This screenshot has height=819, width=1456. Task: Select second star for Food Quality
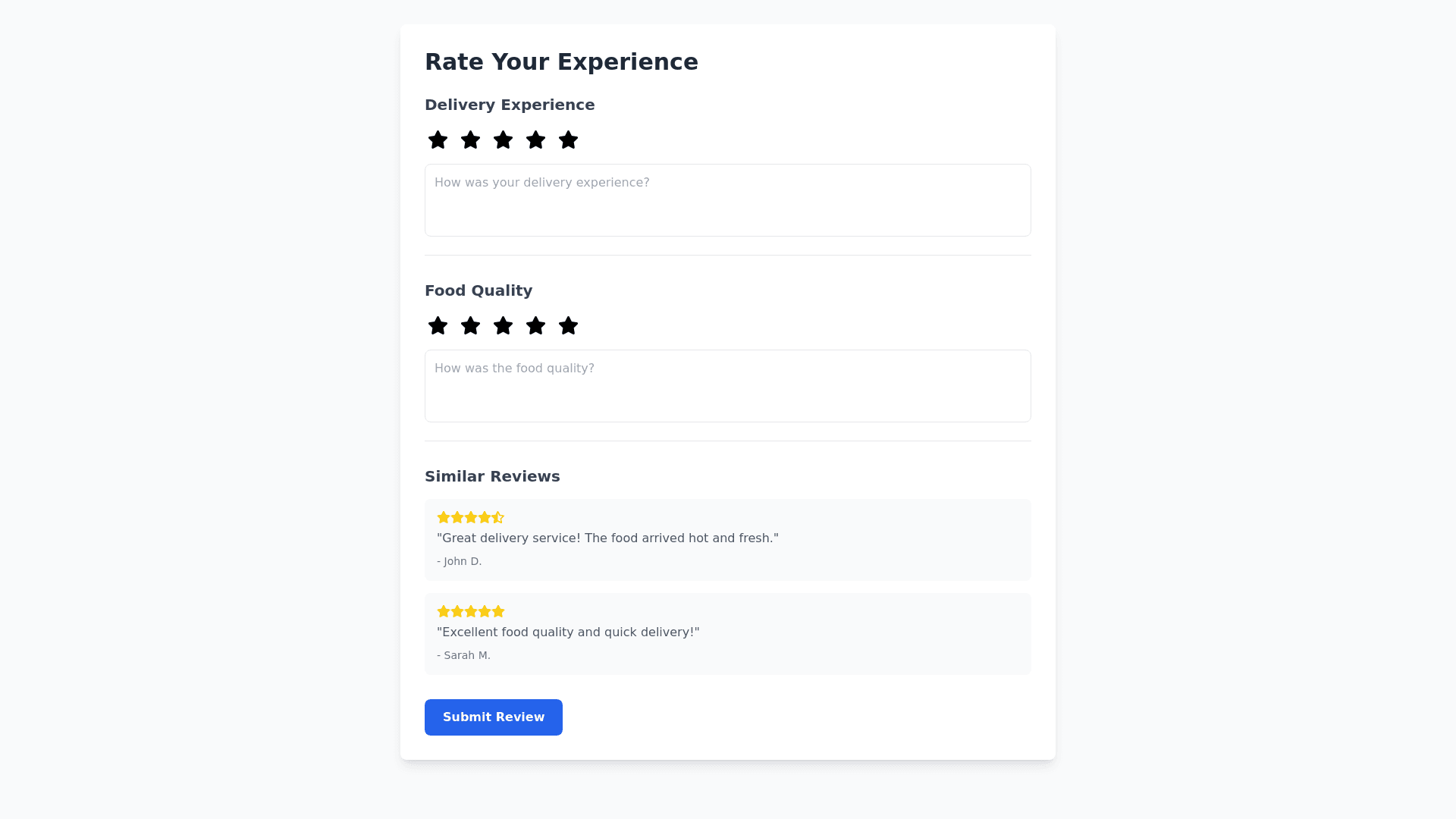pyautogui.click(x=470, y=326)
